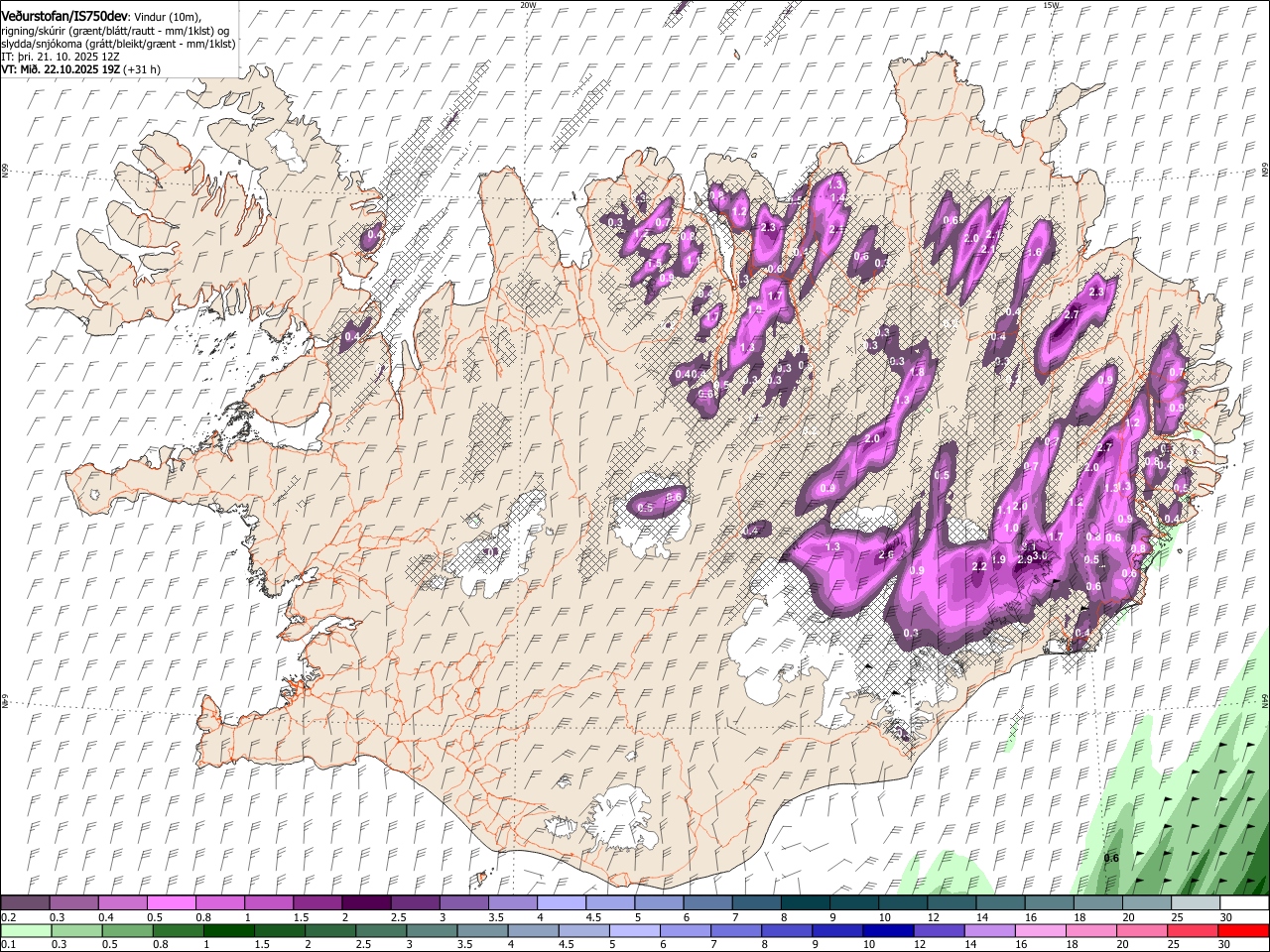The image size is (1270, 952).
Task: Click the black 0.6 rain value offshore
Action: tap(1111, 858)
